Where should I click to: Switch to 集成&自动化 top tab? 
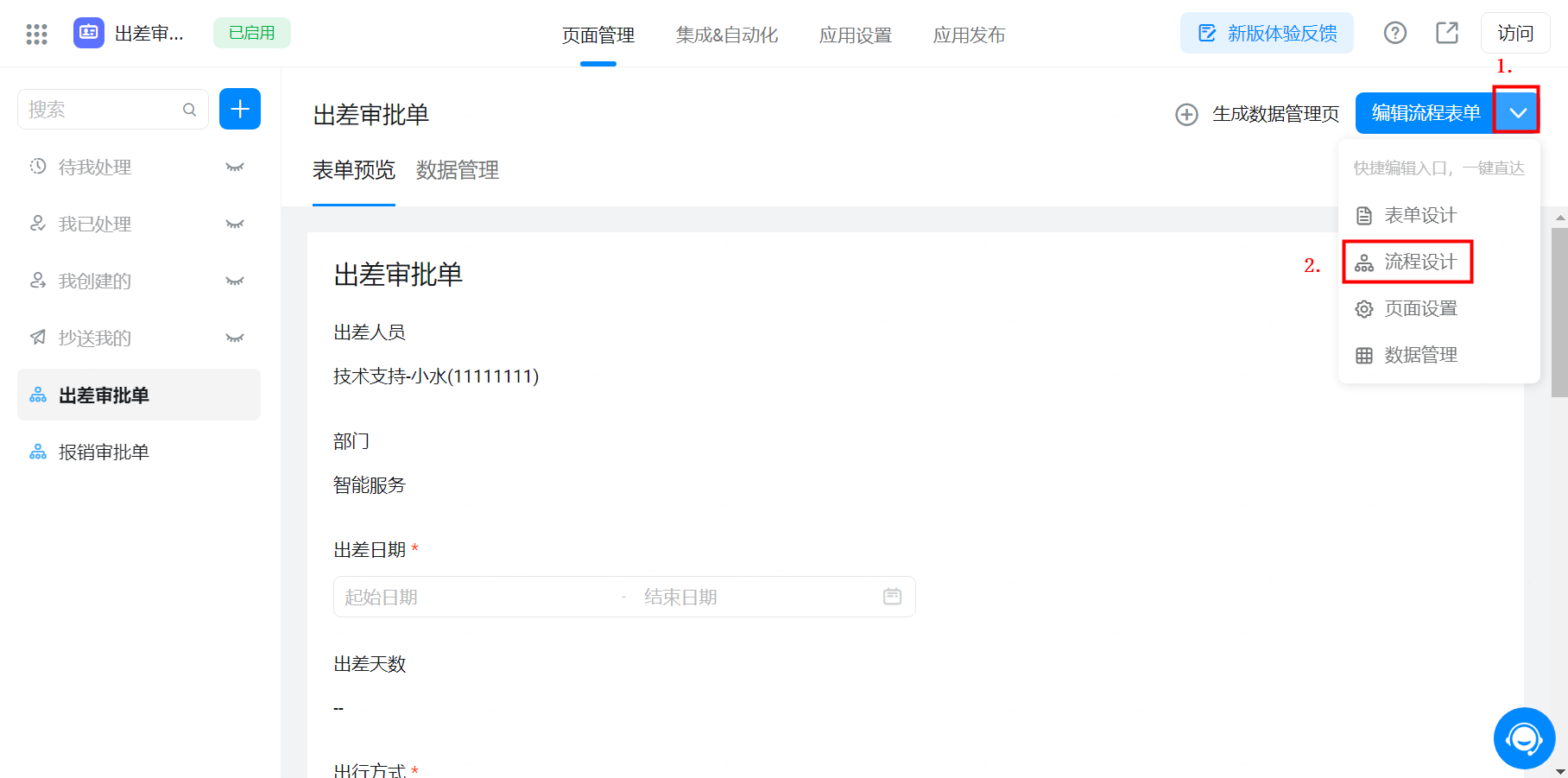tap(727, 35)
